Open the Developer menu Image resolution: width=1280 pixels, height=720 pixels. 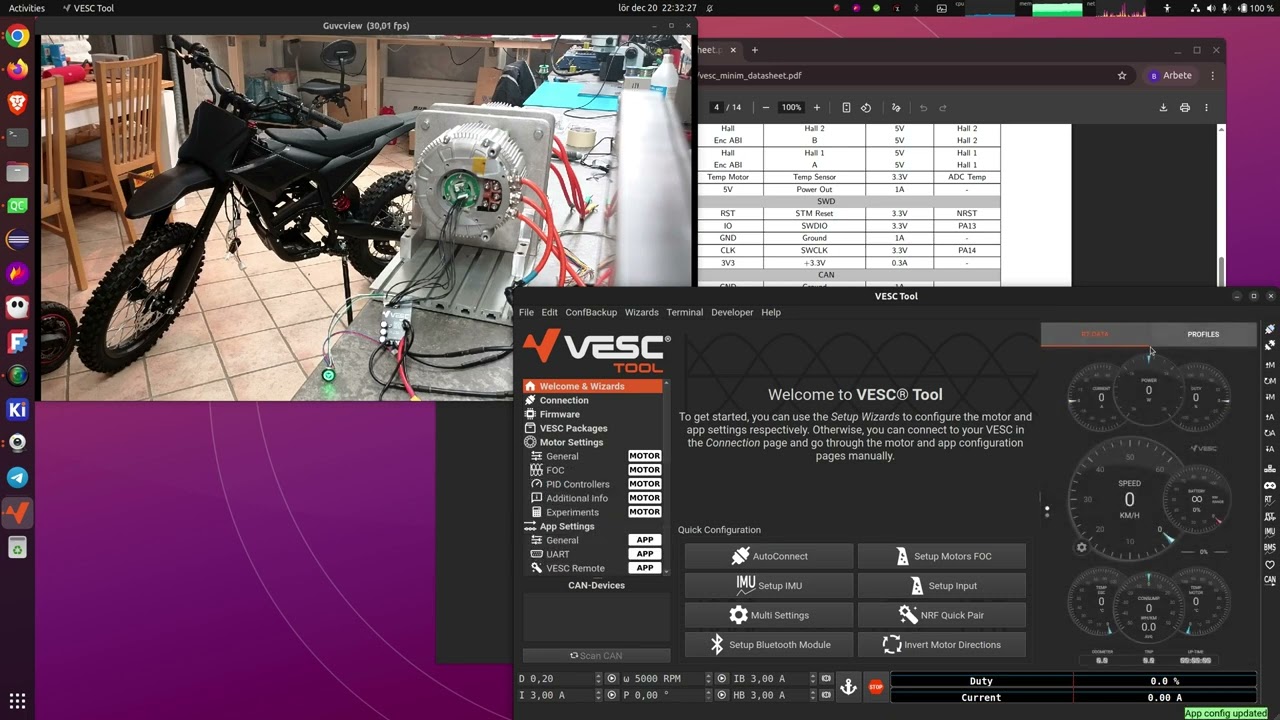(x=732, y=312)
